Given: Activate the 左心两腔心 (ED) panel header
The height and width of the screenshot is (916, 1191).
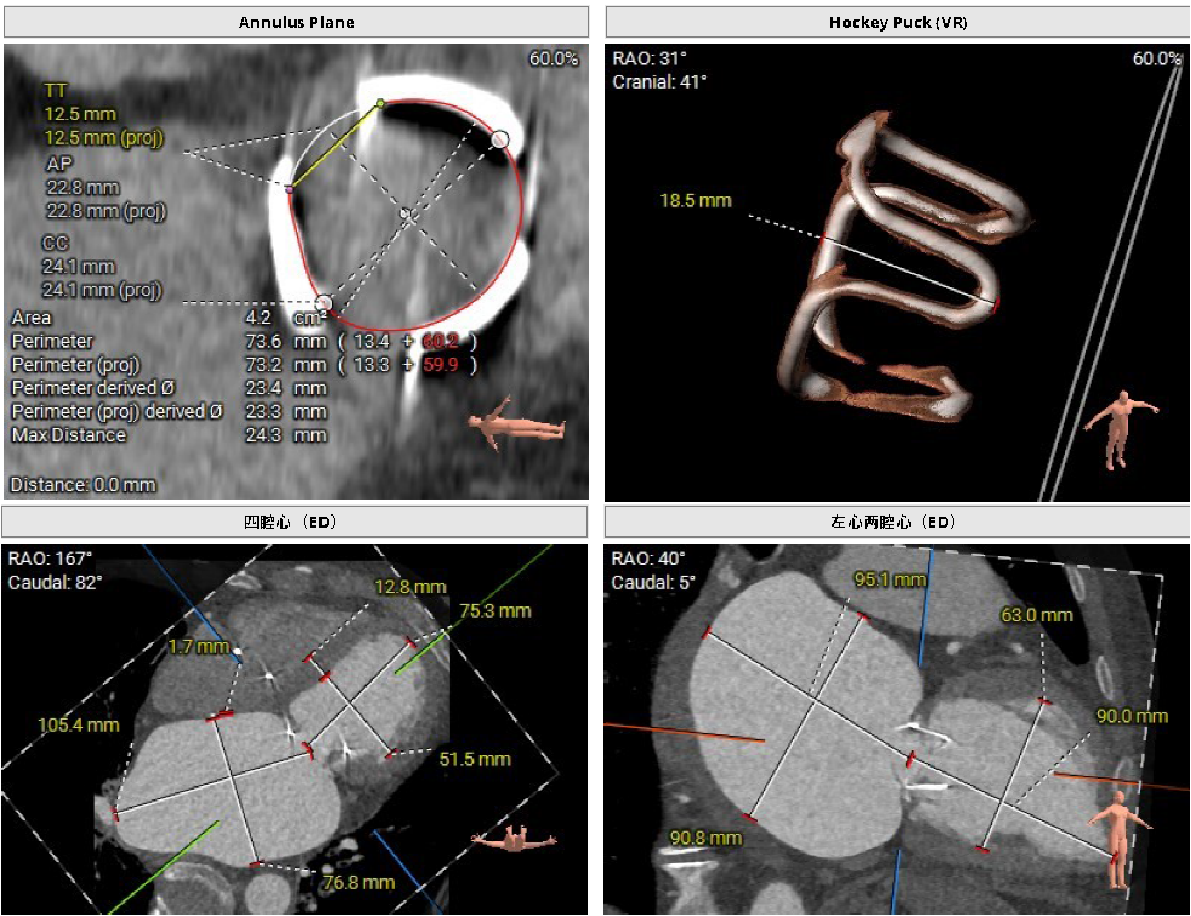Looking at the screenshot, I should tap(897, 522).
